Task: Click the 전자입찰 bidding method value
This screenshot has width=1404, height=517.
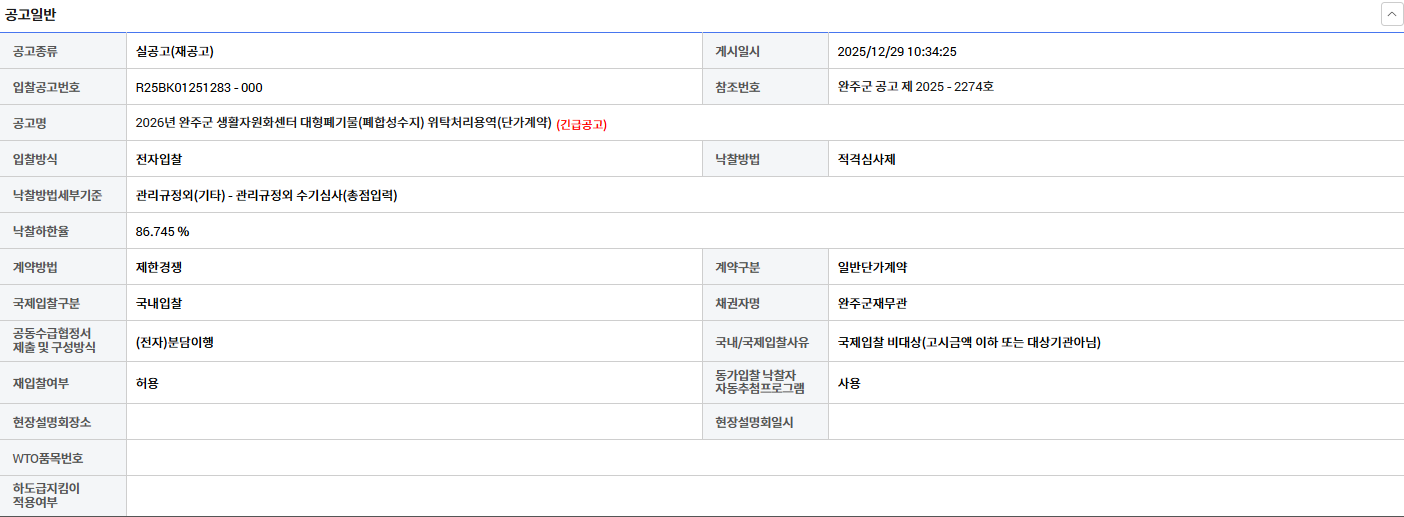Action: (159, 159)
